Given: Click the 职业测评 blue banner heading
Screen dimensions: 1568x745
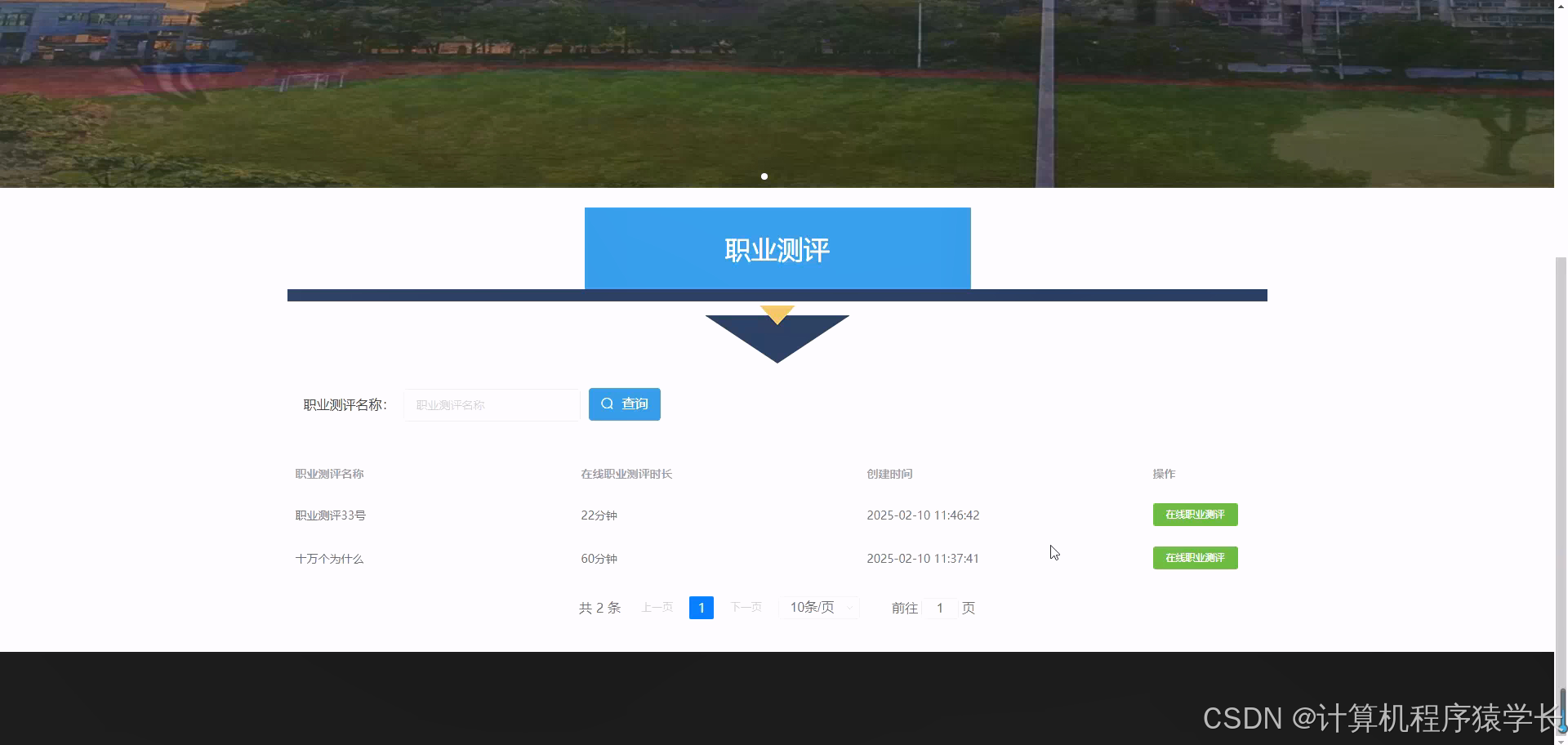Looking at the screenshot, I should (x=777, y=248).
